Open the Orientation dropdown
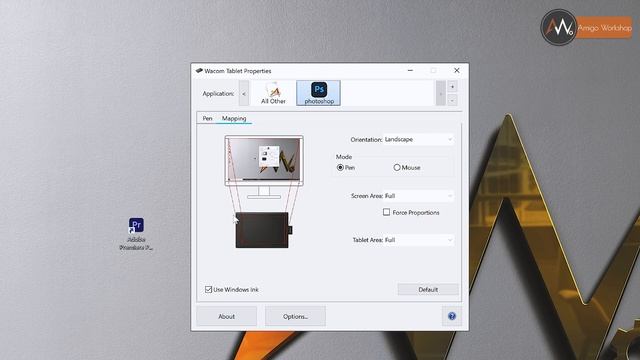Image resolution: width=640 pixels, height=360 pixels. (x=418, y=140)
